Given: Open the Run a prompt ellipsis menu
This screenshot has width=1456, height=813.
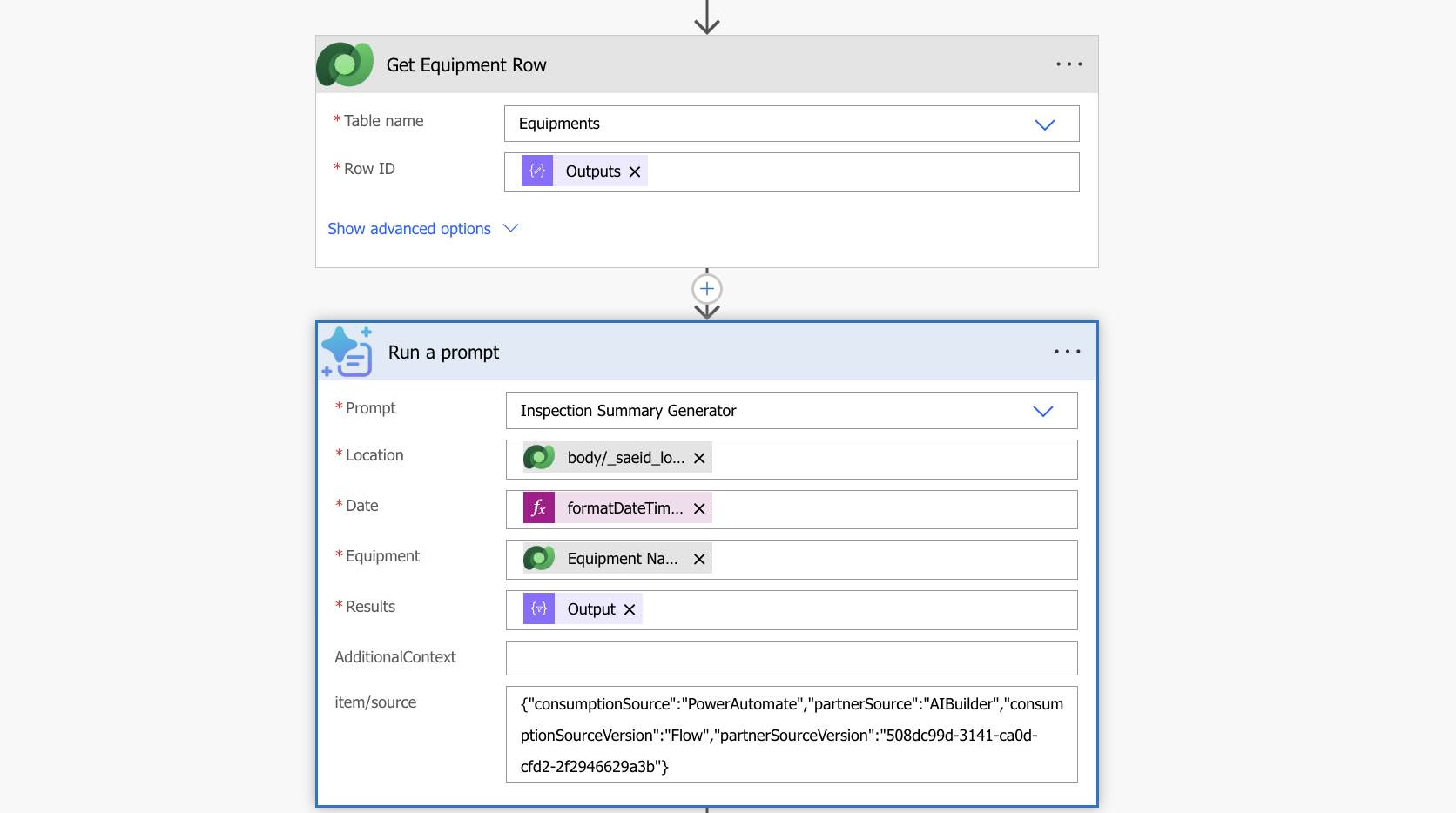Looking at the screenshot, I should 1067,352.
